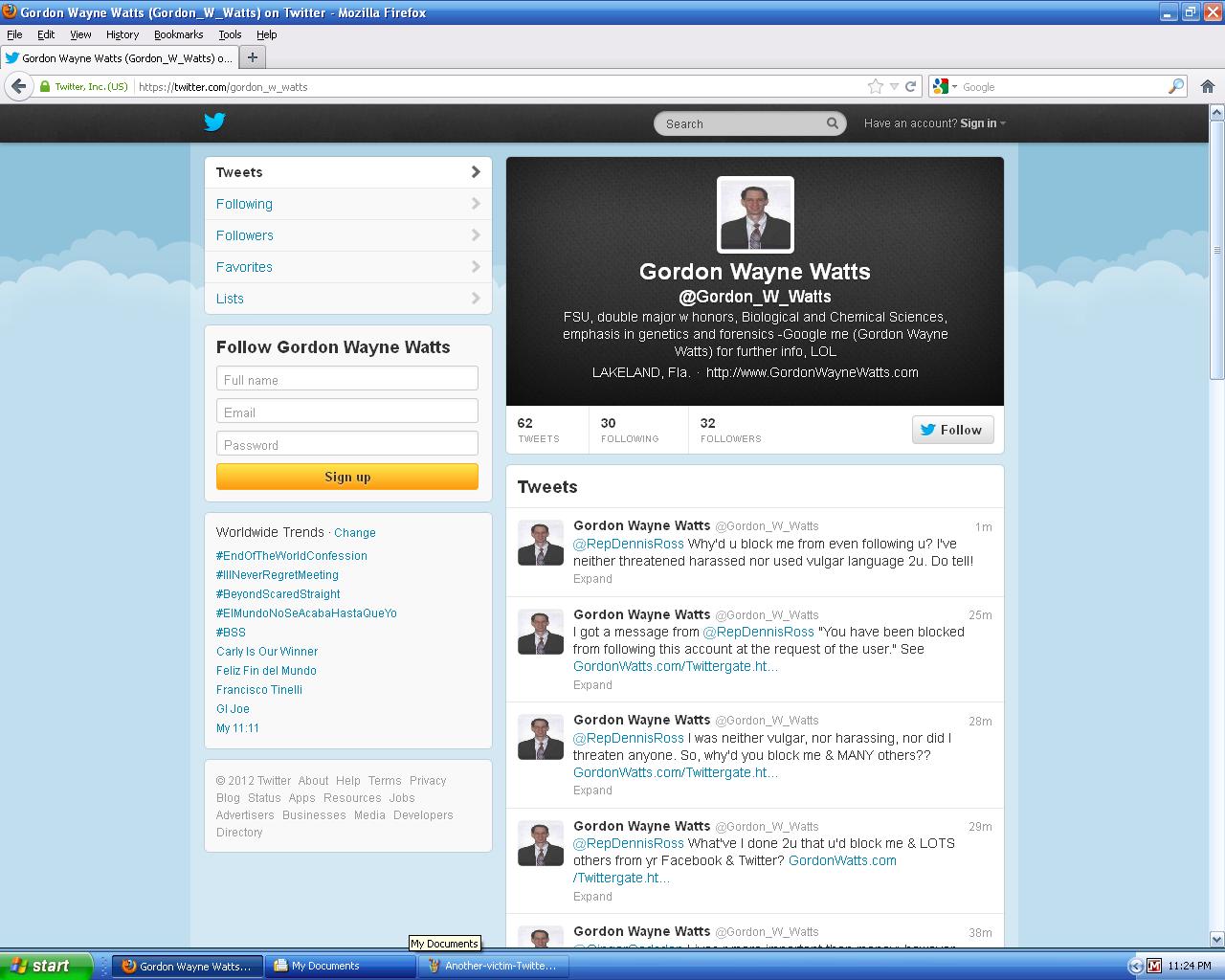View the 30 Following count

coord(630,430)
